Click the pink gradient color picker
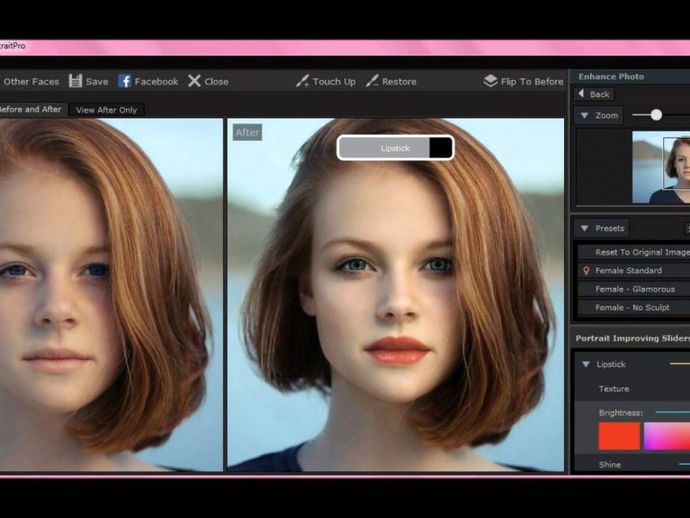The width and height of the screenshot is (690, 518). 667,436
